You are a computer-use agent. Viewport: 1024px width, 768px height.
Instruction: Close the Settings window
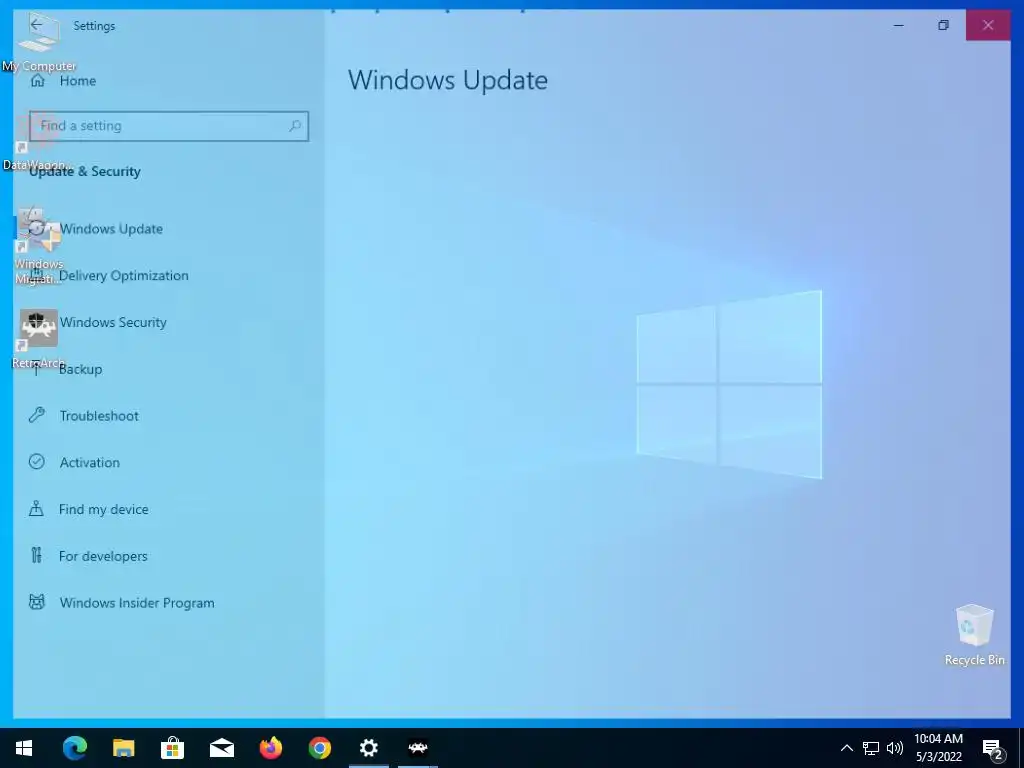click(988, 25)
